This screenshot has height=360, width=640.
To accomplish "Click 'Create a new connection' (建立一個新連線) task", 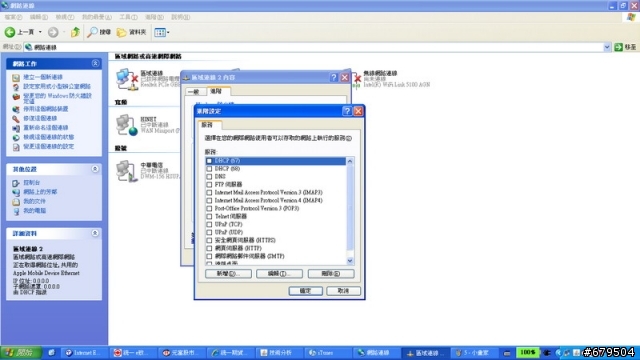I will click(43, 77).
